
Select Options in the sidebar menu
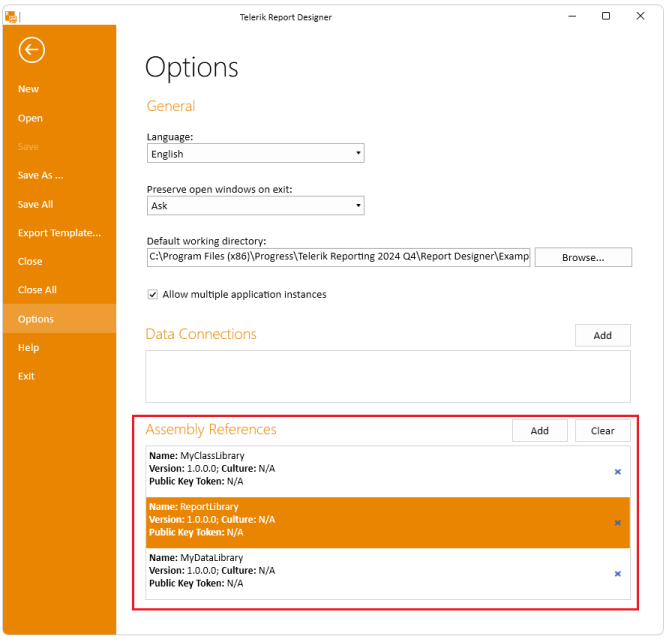tap(59, 319)
